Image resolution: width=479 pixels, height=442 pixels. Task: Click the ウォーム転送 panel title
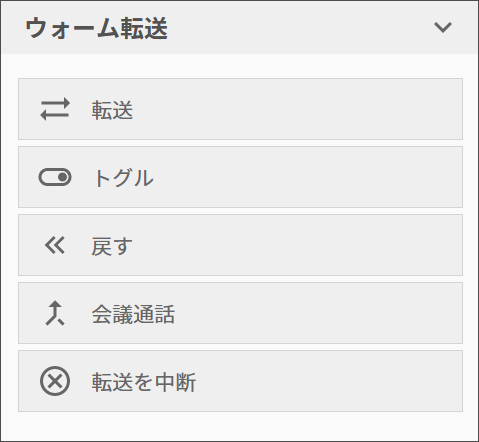[96, 28]
